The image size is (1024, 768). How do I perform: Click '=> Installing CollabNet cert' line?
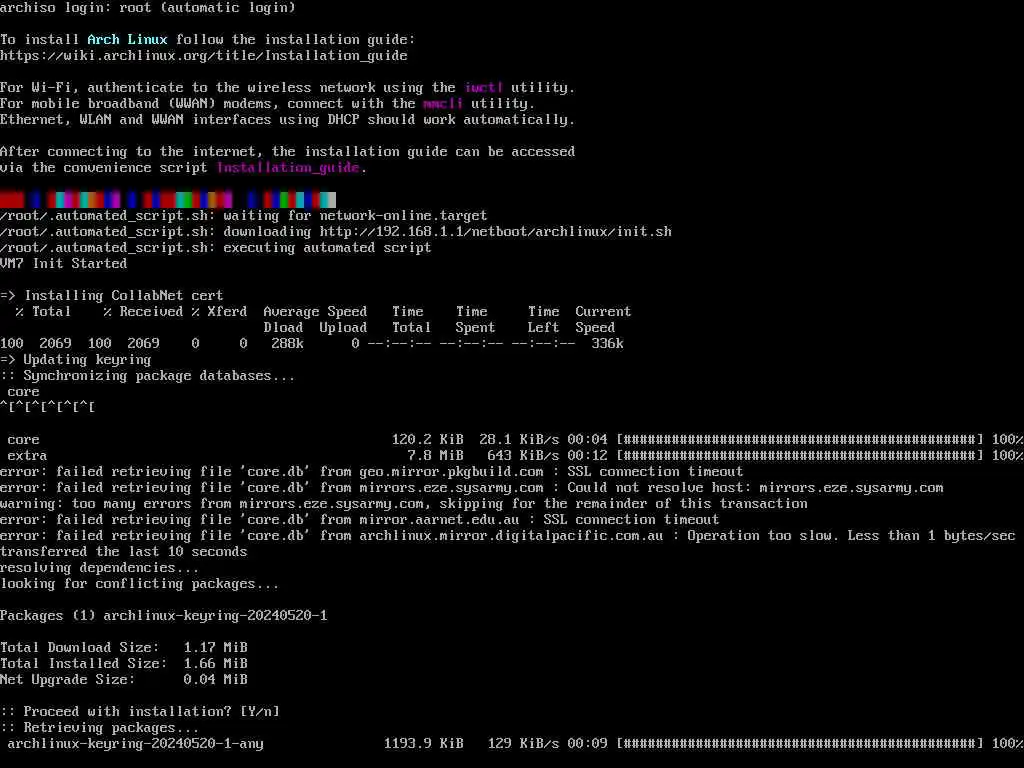coord(112,295)
